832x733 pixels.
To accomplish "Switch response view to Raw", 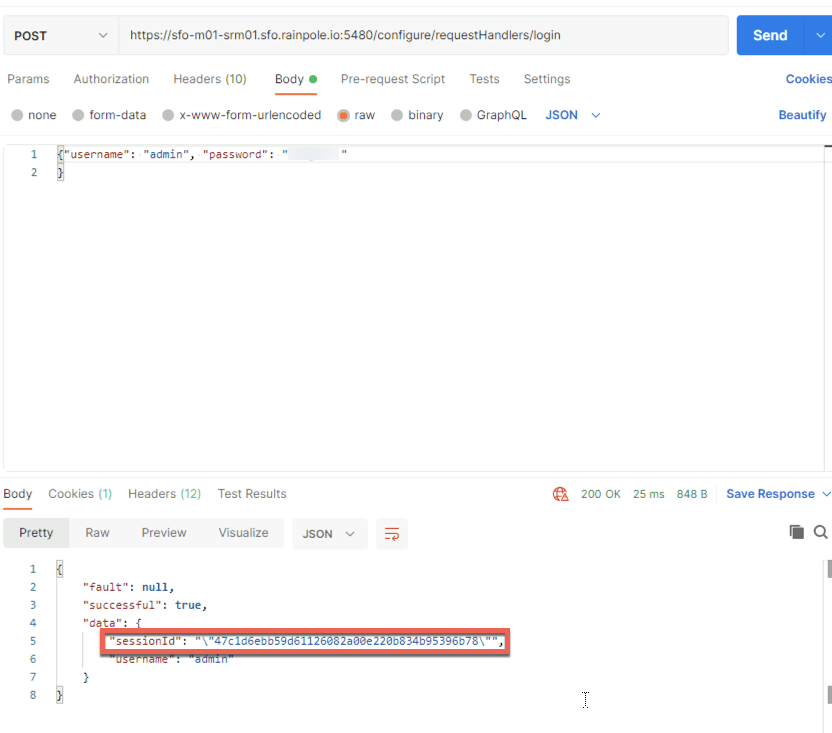I will 97,533.
